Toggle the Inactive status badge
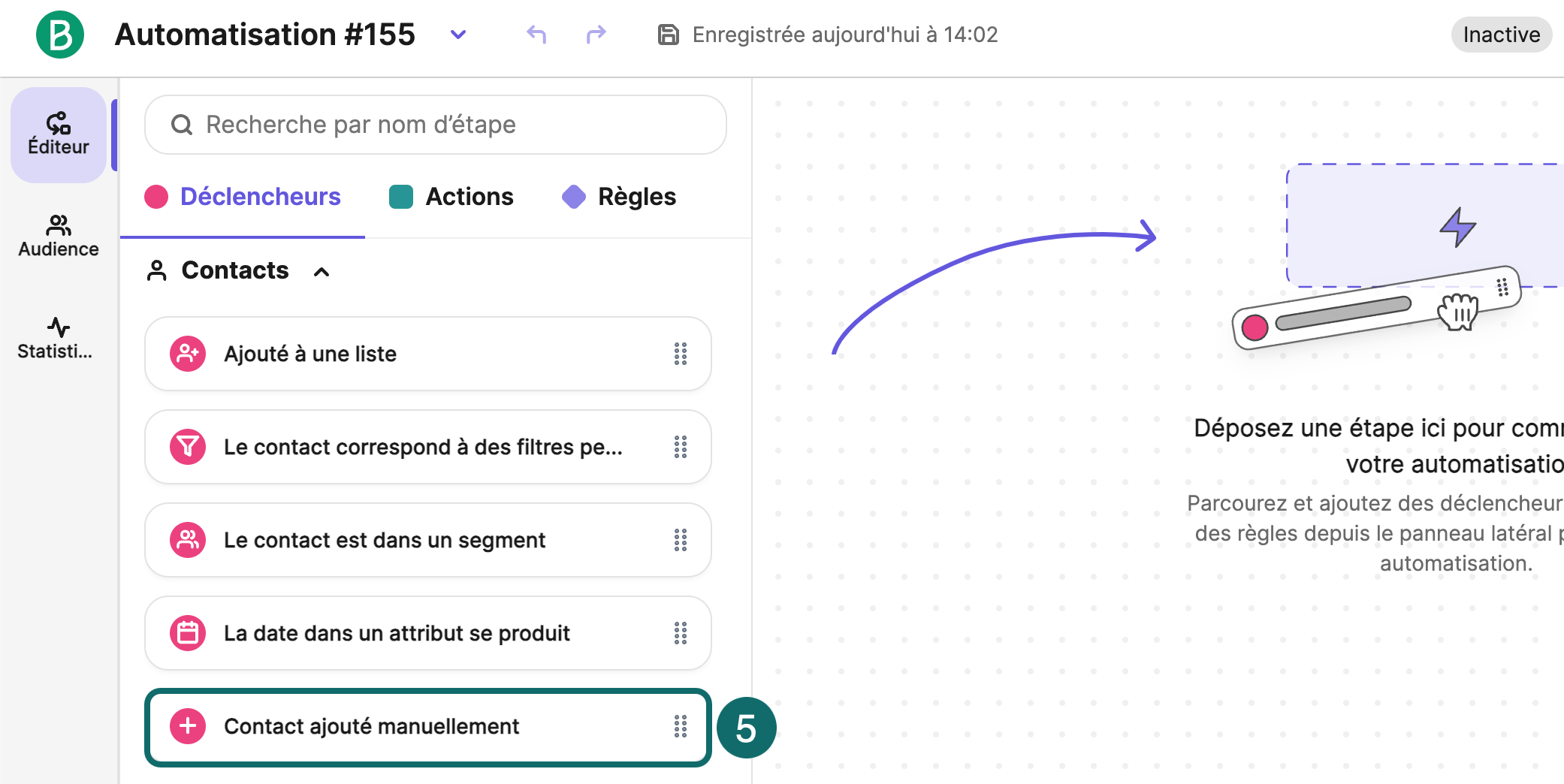This screenshot has height=784, width=1564. click(x=1500, y=35)
